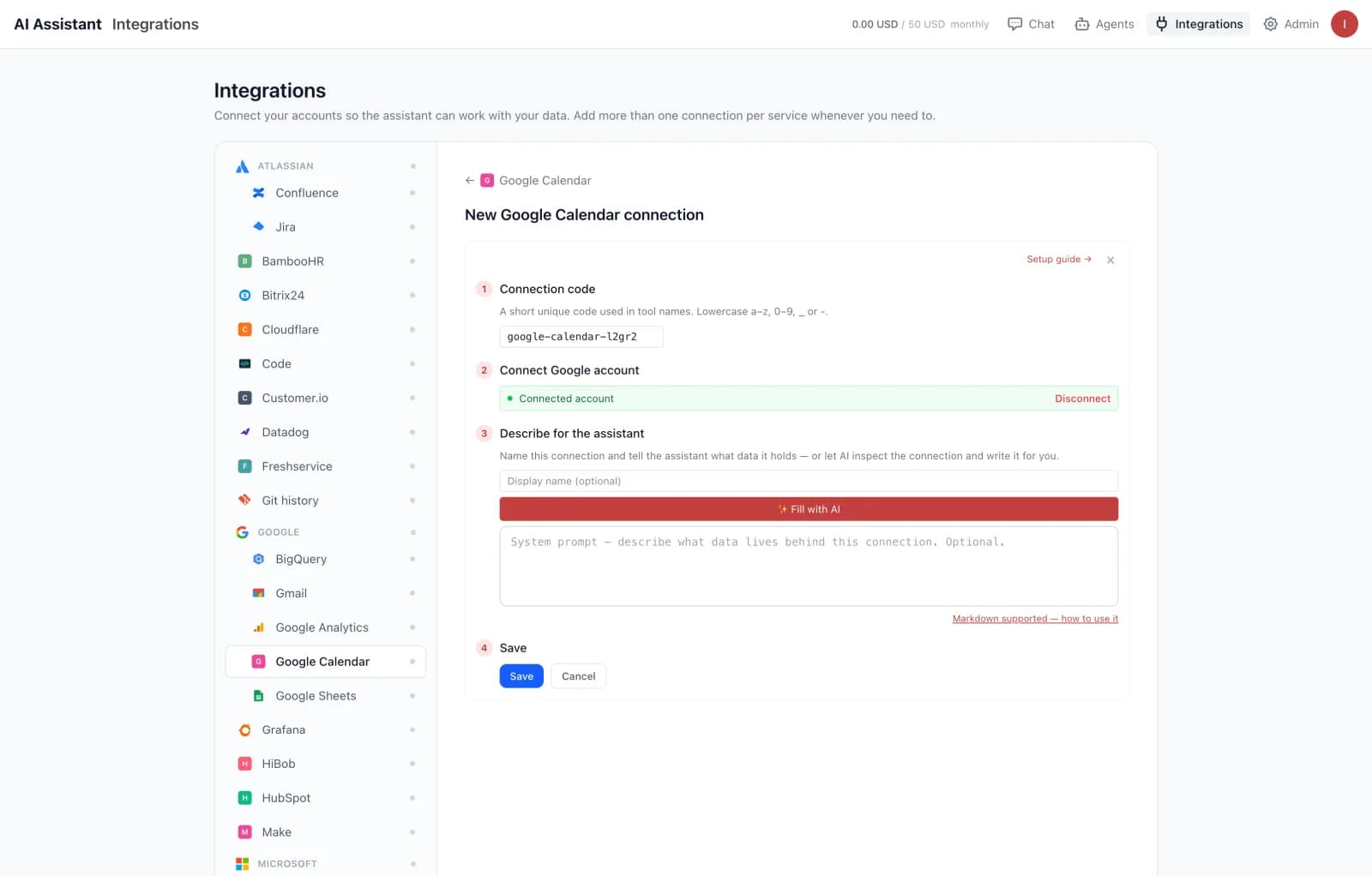This screenshot has height=876, width=1372.
Task: Click the Make icon
Action: 244,832
